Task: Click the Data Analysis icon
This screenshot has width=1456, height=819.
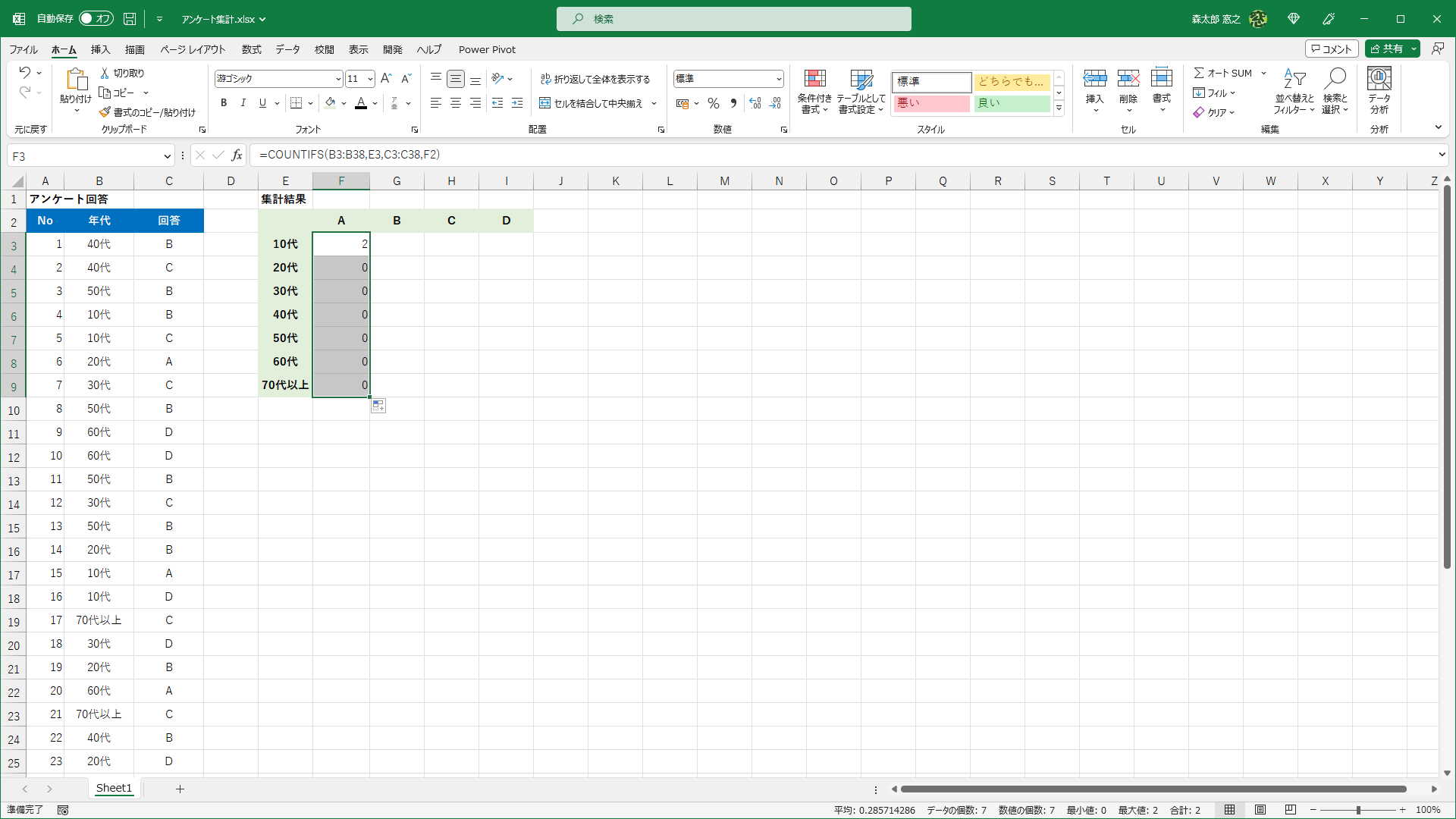Action: (x=1379, y=79)
